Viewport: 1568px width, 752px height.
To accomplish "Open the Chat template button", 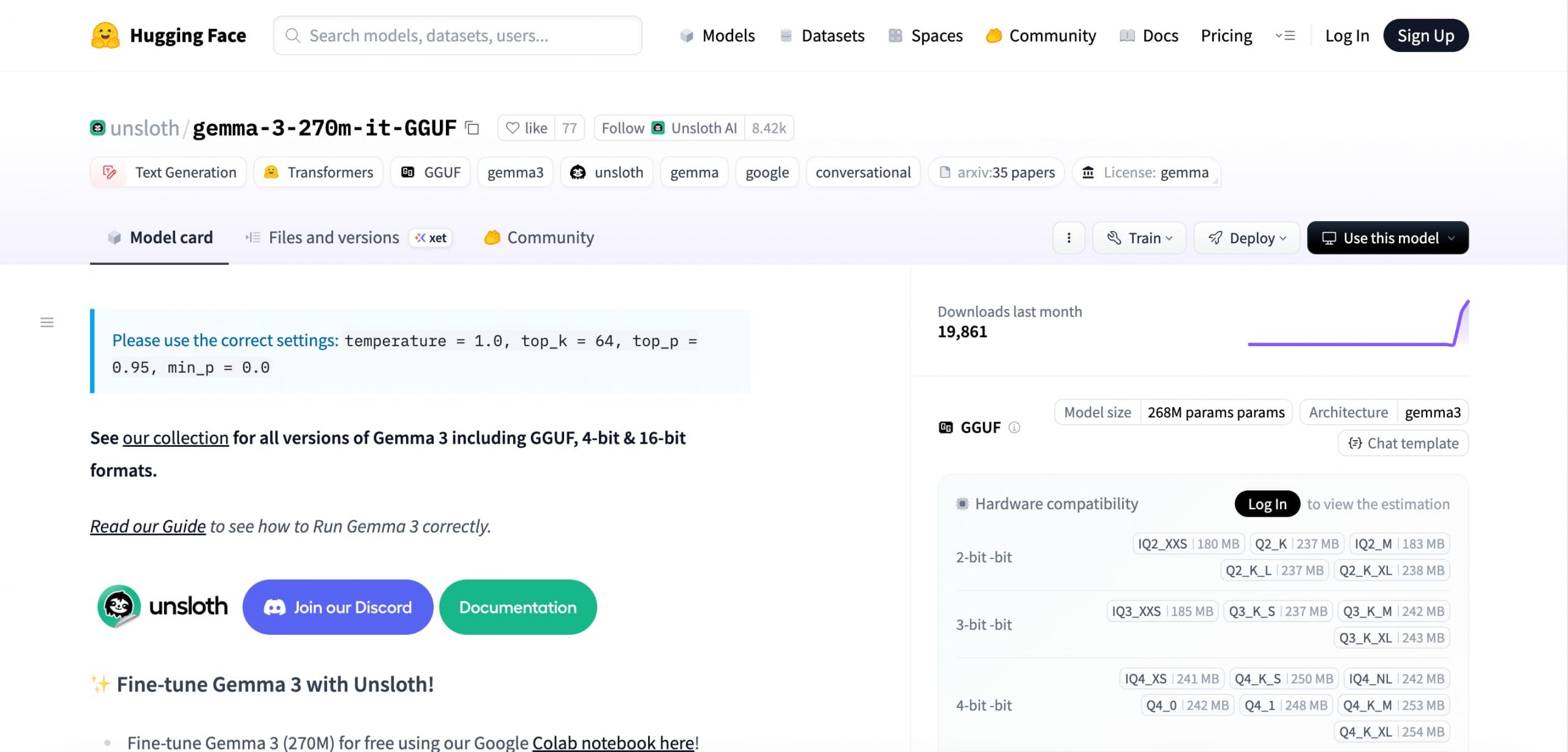I will 1403,443.
